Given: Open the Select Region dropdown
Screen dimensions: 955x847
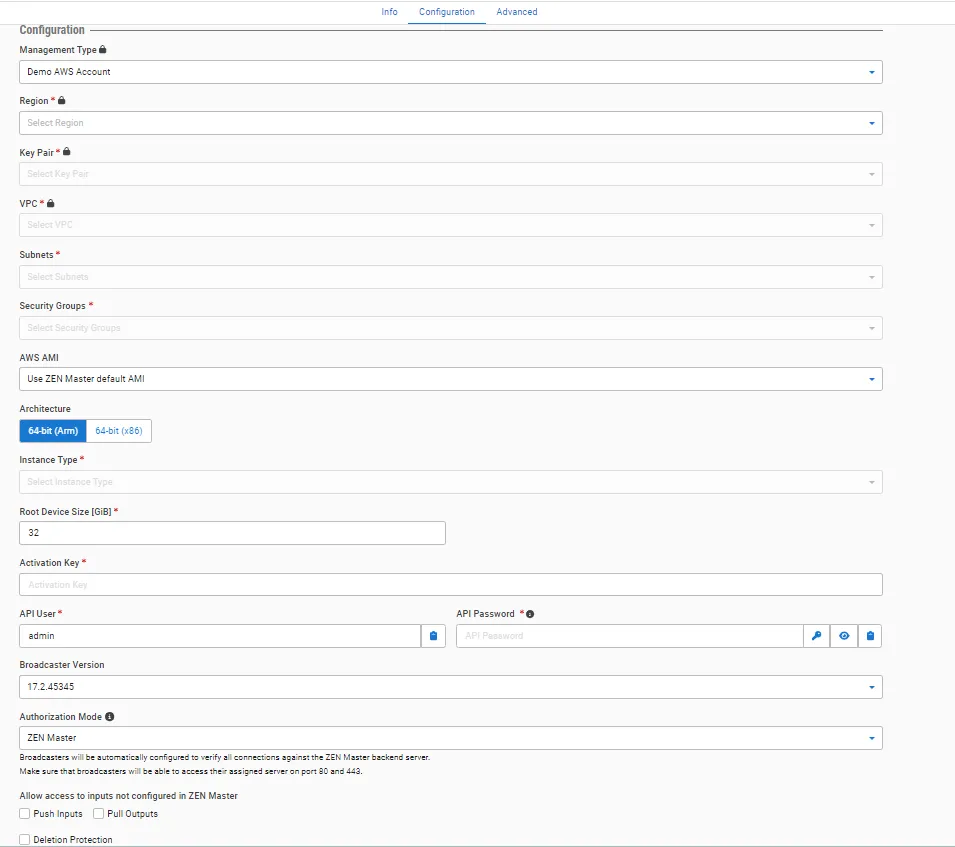Looking at the screenshot, I should [x=451, y=123].
